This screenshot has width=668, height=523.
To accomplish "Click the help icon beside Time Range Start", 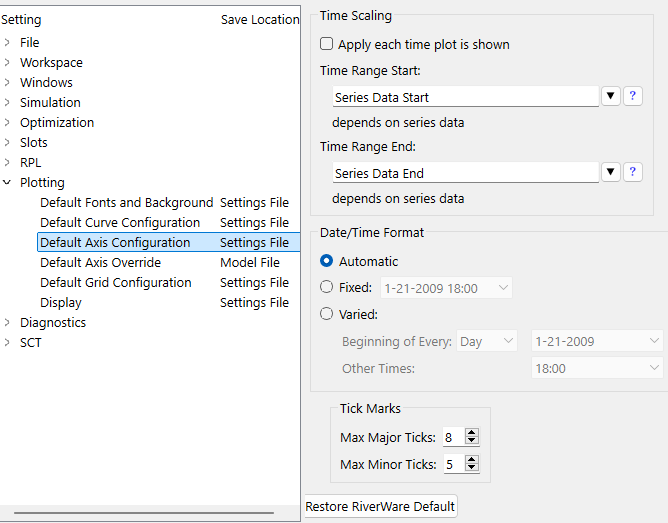I will 633,96.
